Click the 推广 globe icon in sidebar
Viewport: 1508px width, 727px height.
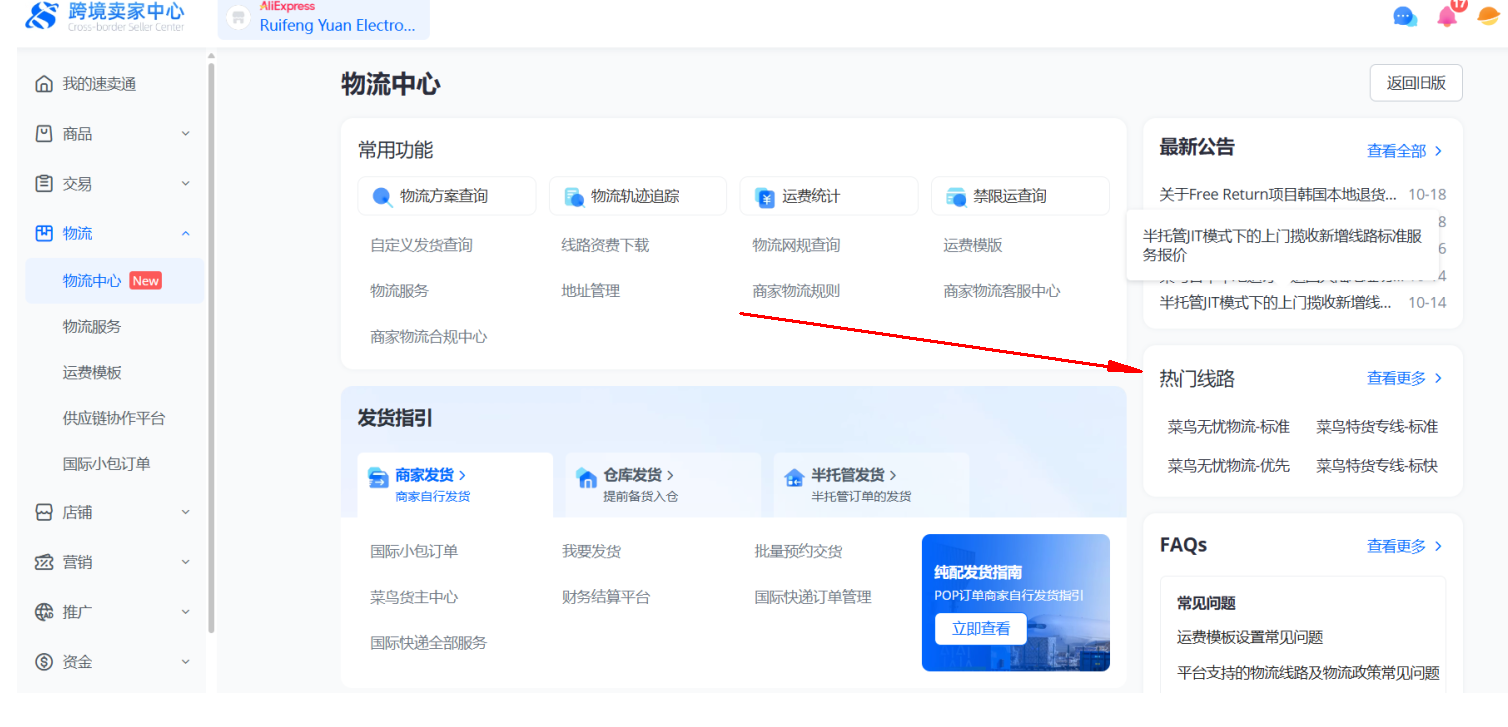tap(43, 612)
